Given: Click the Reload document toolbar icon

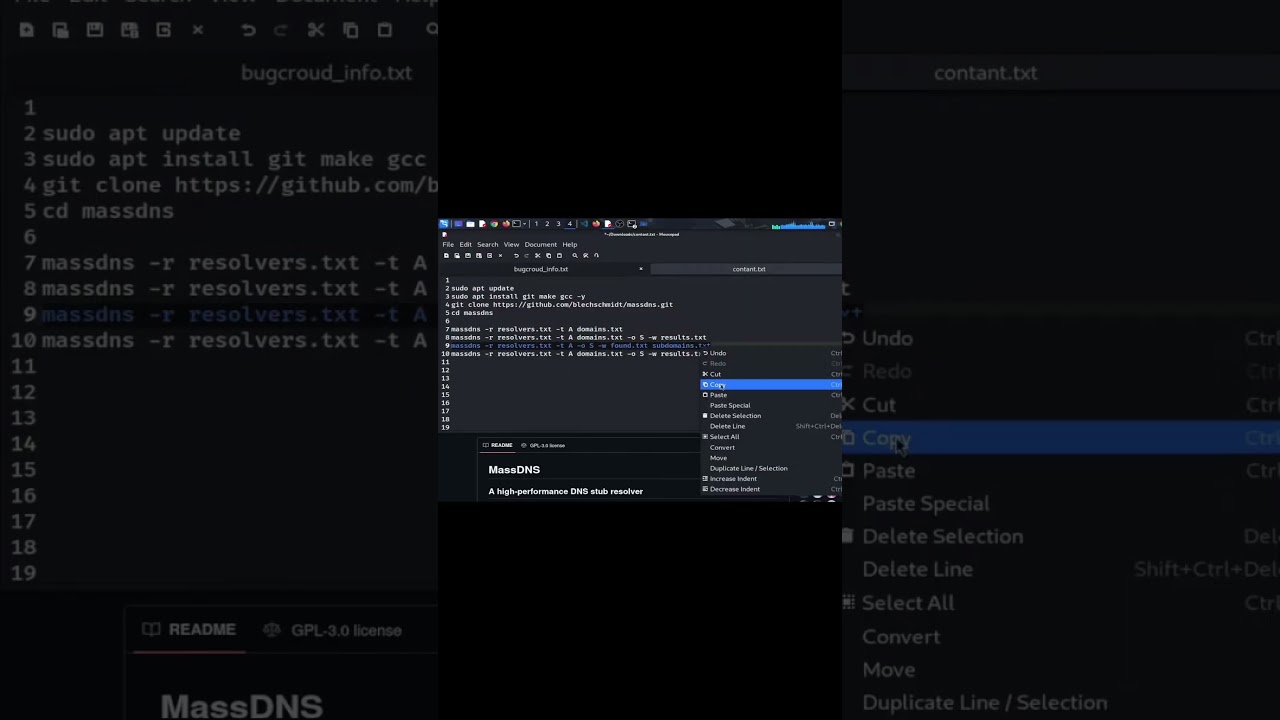Looking at the screenshot, I should [x=489, y=256].
